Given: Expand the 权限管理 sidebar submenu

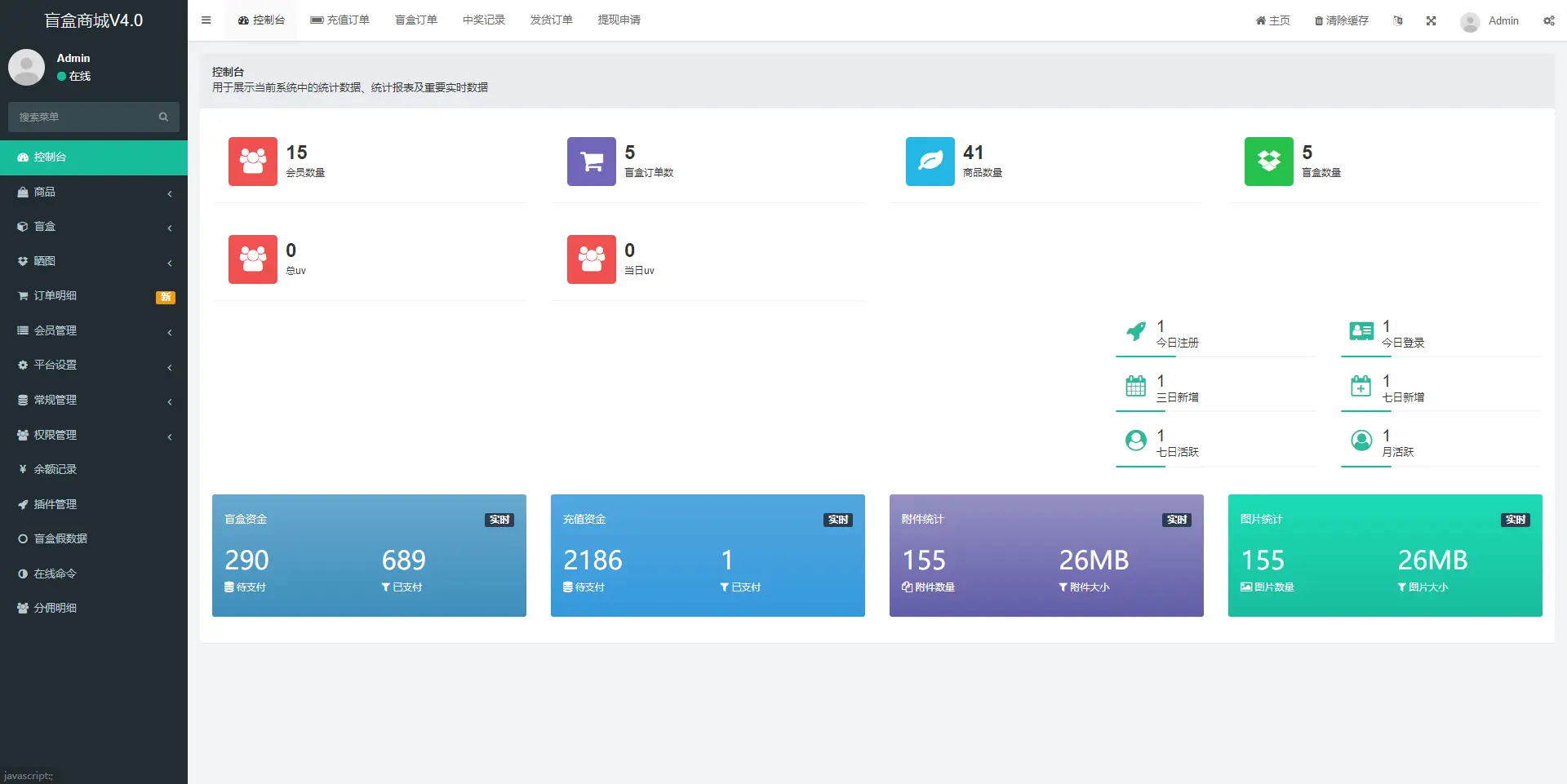Looking at the screenshot, I should [x=94, y=436].
